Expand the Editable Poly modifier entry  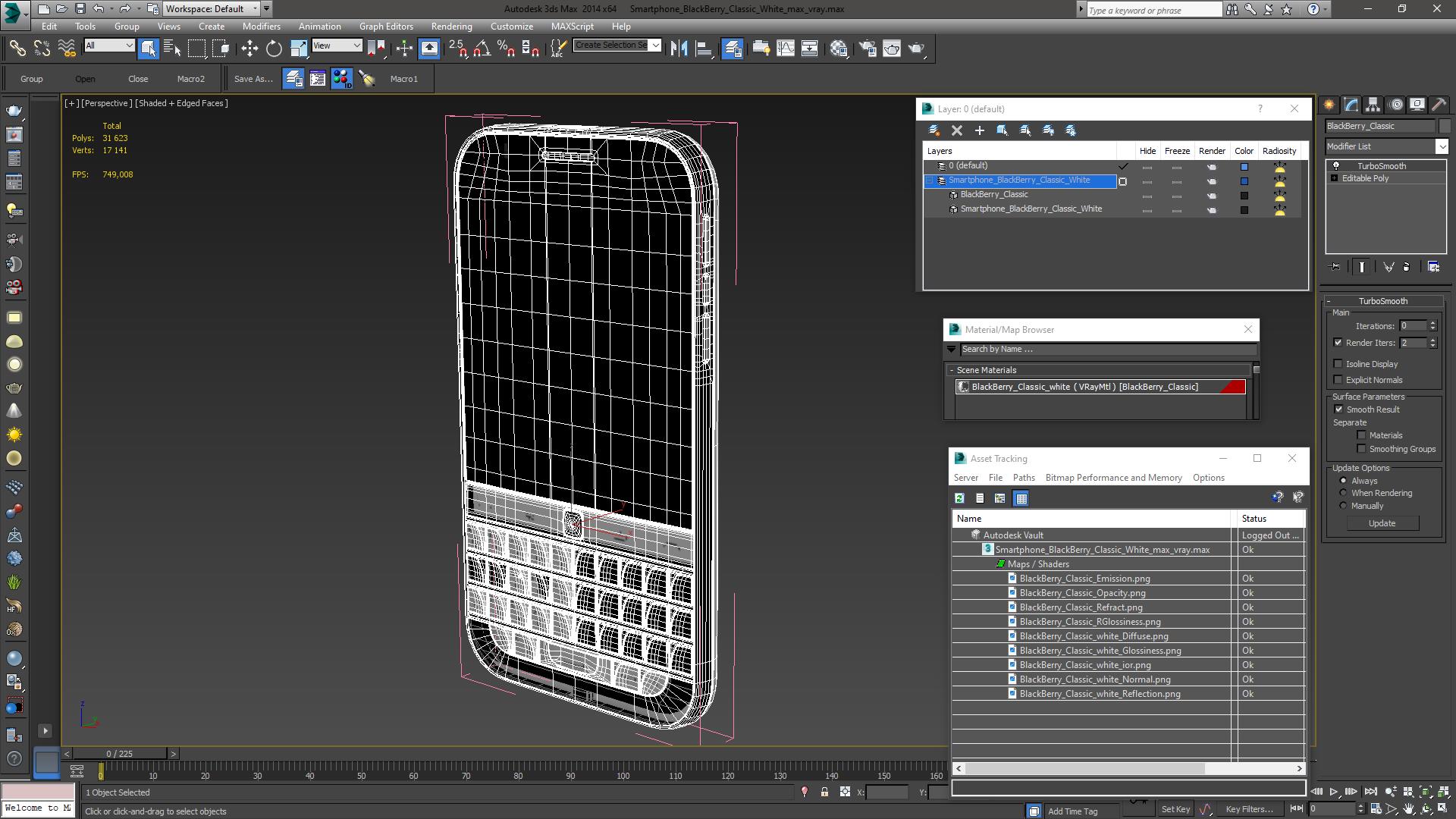(1334, 178)
